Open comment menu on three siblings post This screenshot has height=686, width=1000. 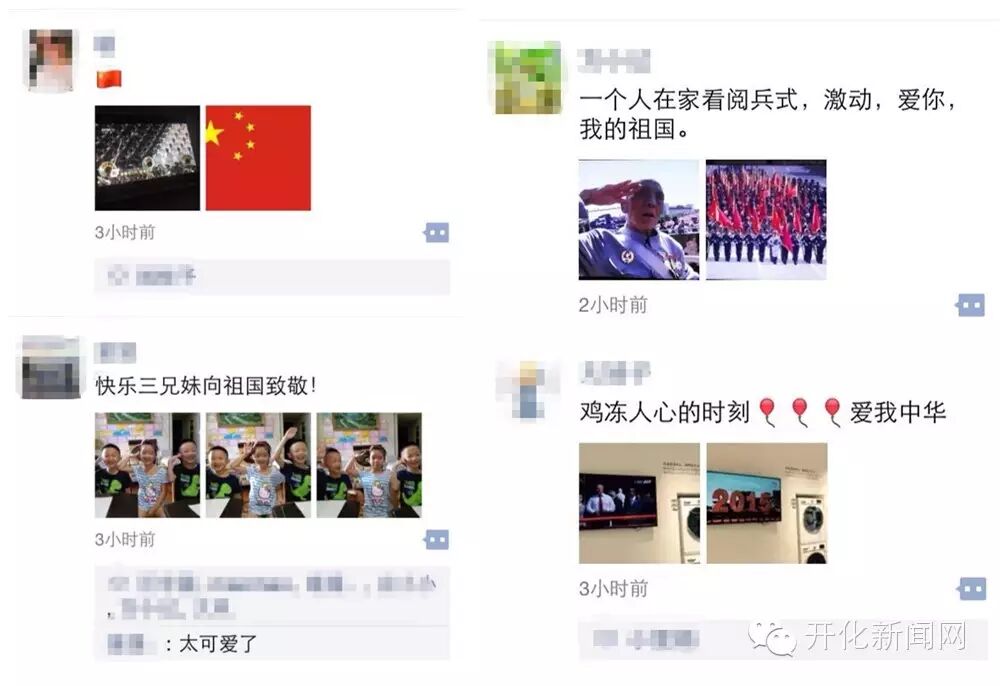click(437, 540)
